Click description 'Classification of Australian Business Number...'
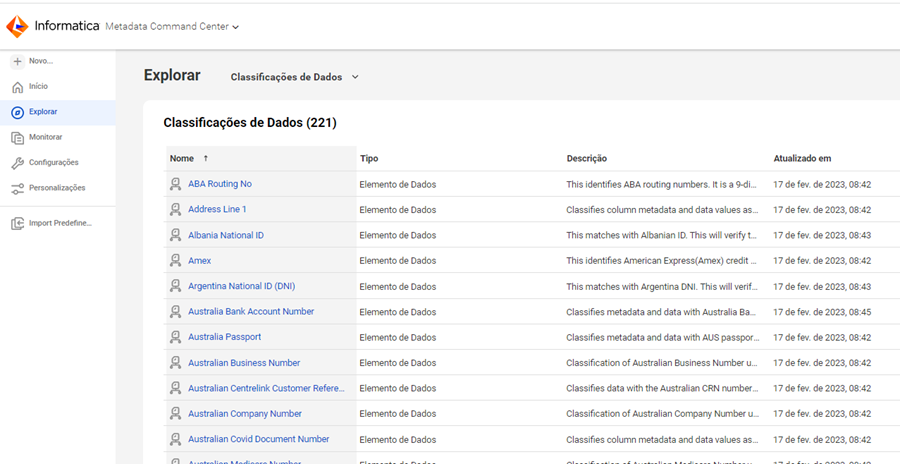The width and height of the screenshot is (900, 464). pos(662,364)
